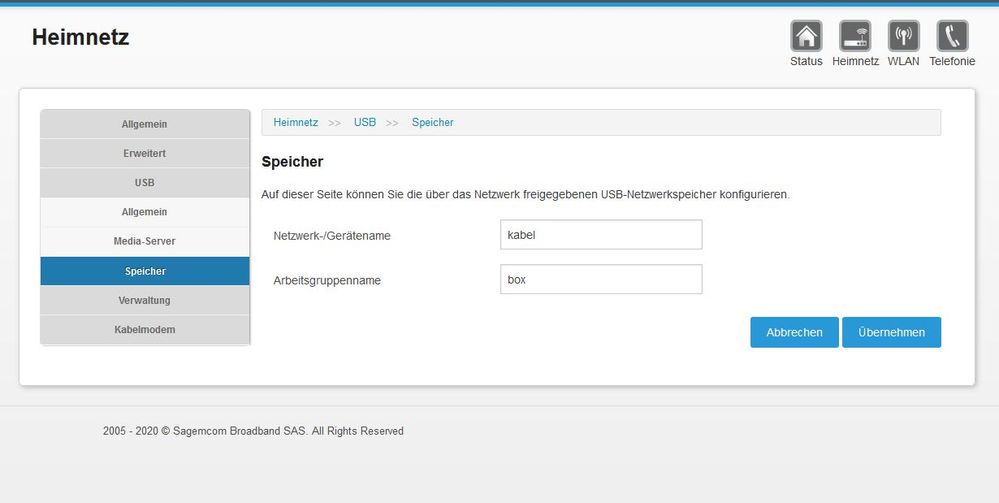Click Heimnetz breadcrumb link

[x=296, y=122]
